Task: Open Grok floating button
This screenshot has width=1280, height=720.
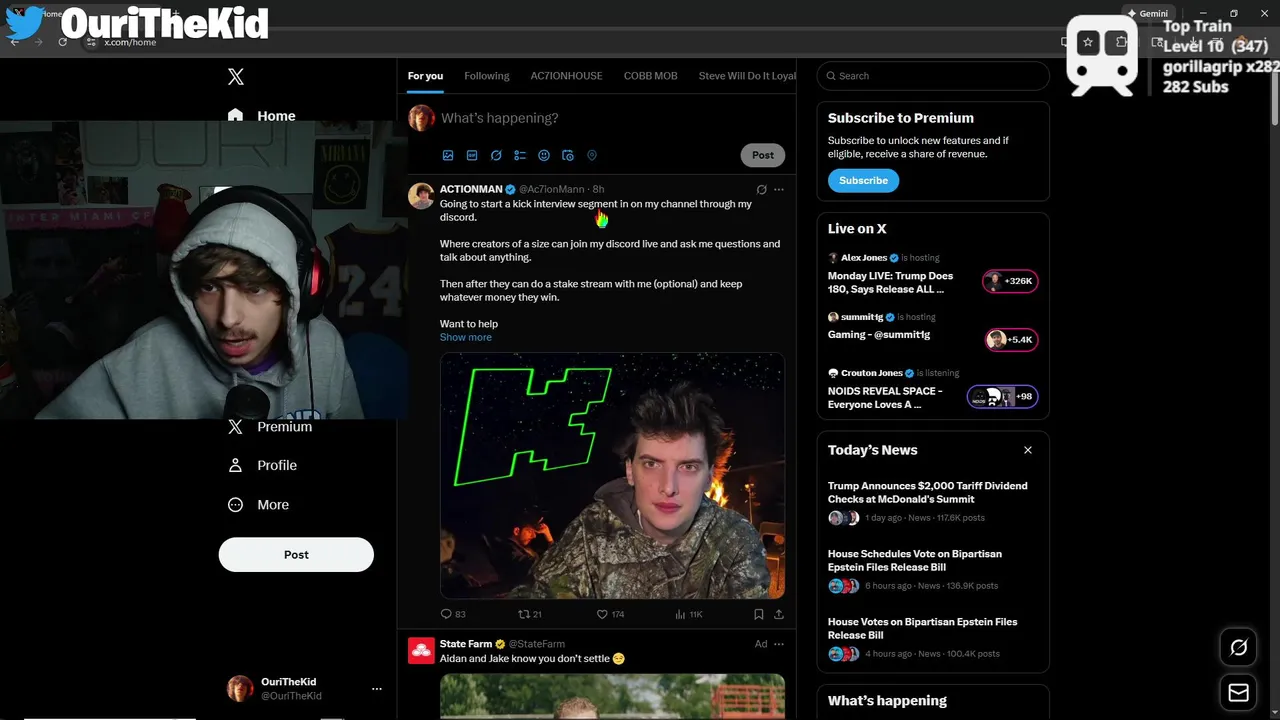Action: coord(1238,648)
